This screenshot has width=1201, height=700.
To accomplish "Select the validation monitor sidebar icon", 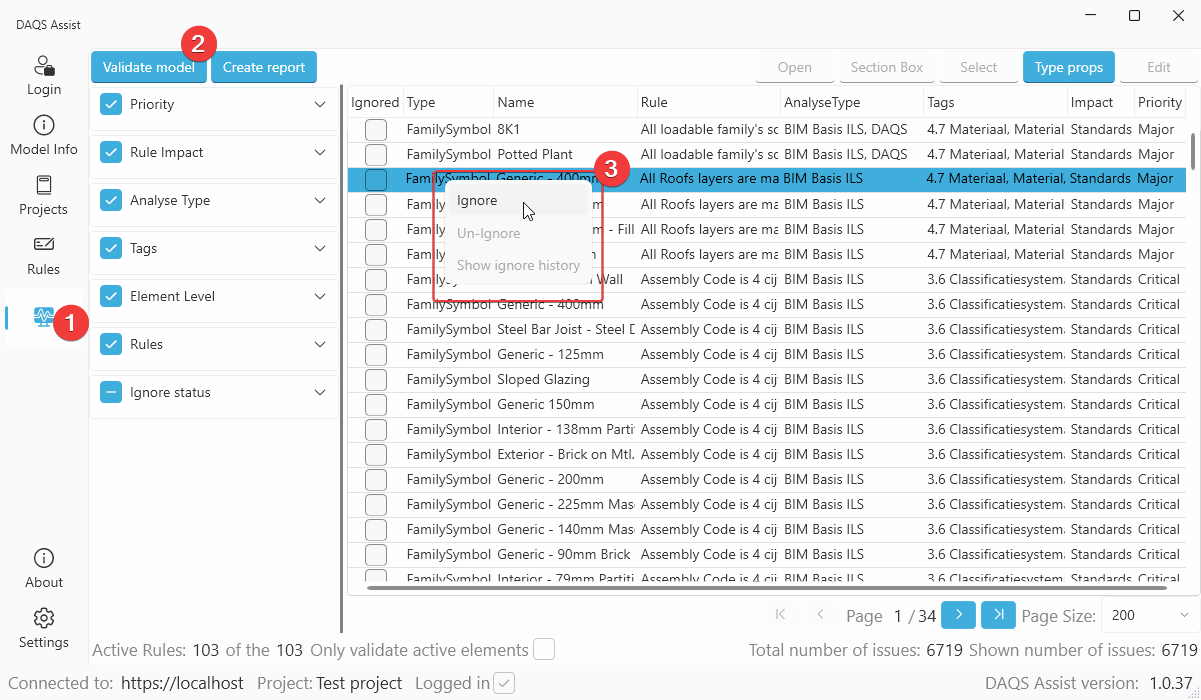I will [x=44, y=317].
